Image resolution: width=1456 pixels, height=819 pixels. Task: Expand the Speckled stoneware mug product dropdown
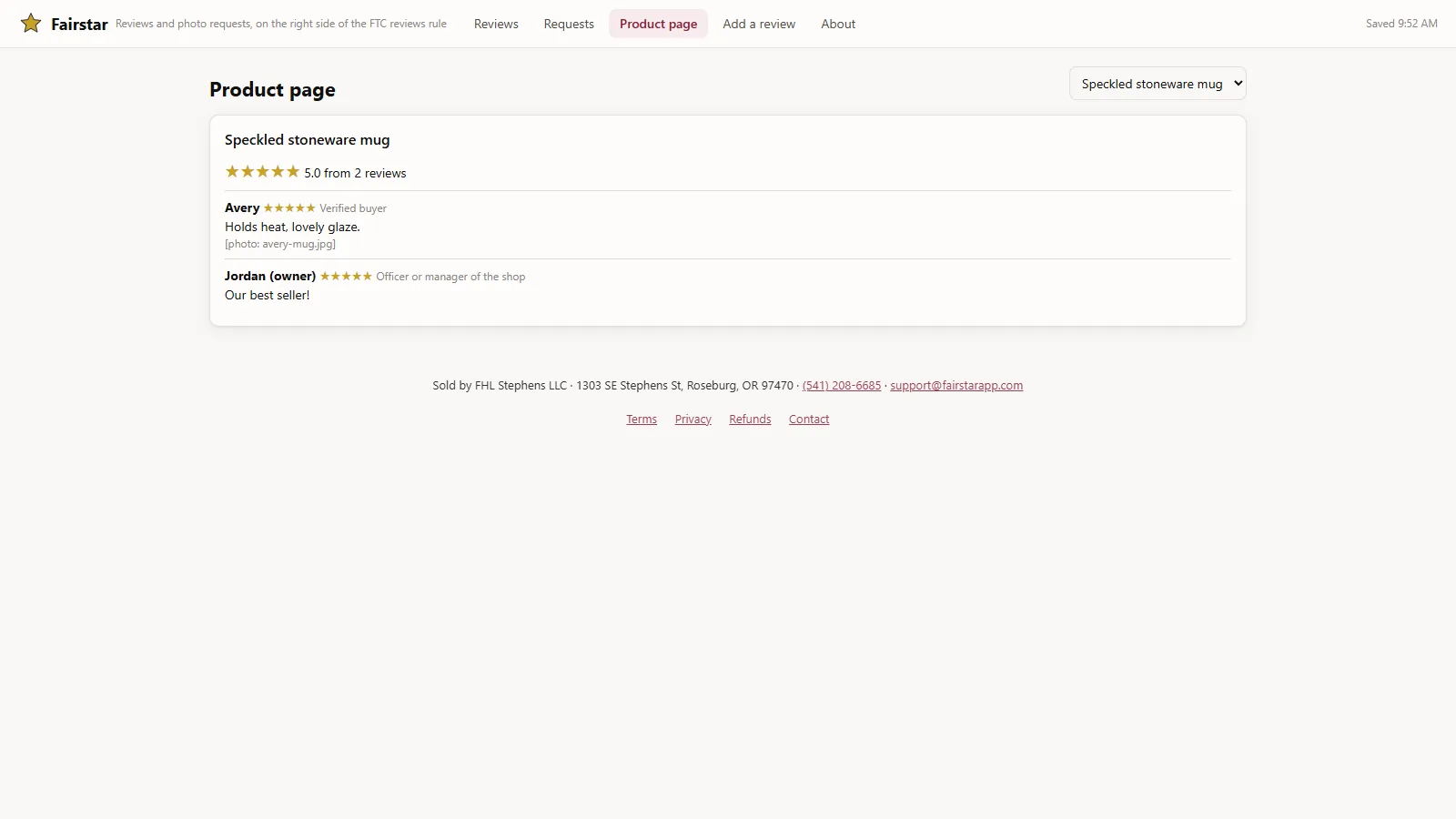tap(1158, 84)
